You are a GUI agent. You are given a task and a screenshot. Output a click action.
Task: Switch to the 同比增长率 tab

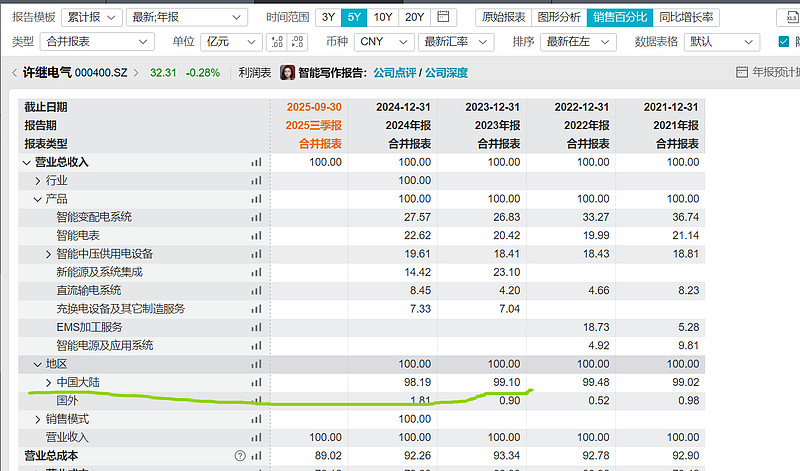pyautogui.click(x=687, y=17)
